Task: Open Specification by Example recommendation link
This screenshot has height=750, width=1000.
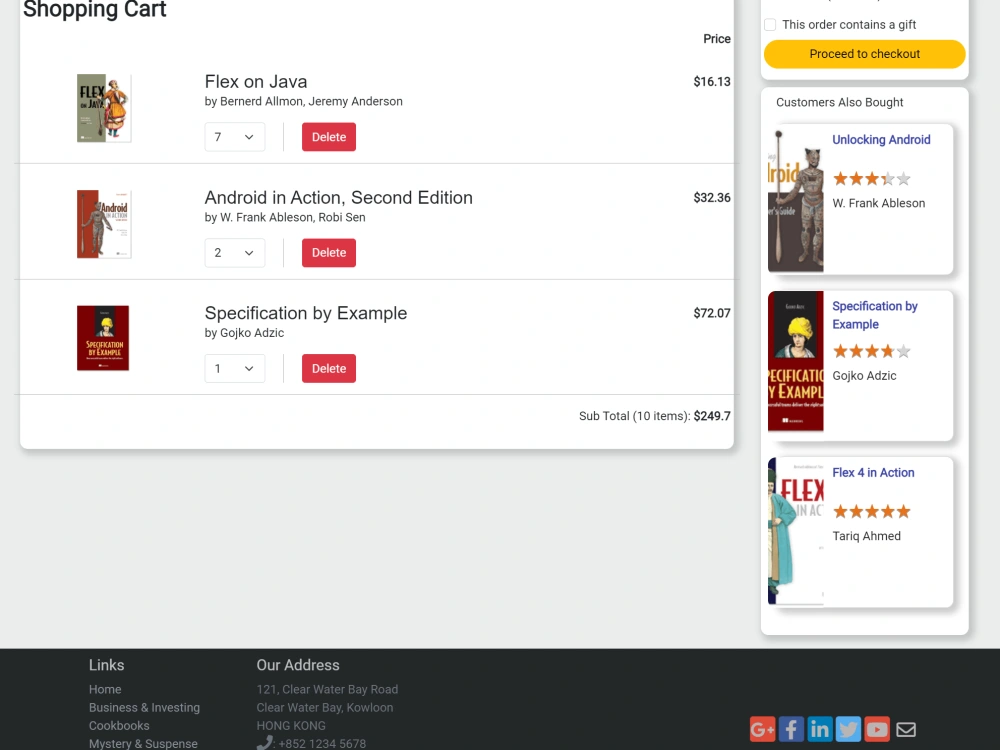Action: click(x=875, y=315)
